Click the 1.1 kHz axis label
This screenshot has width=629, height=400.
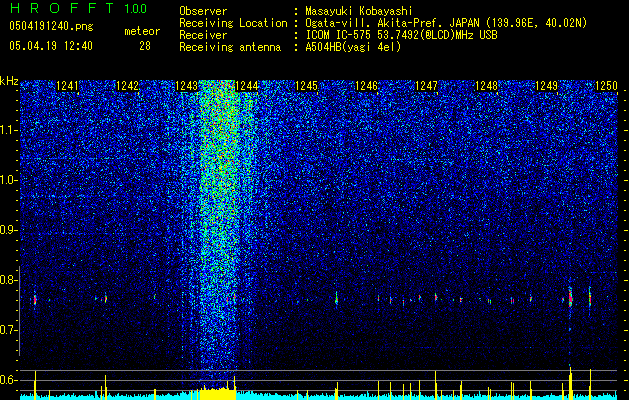pos(9,130)
